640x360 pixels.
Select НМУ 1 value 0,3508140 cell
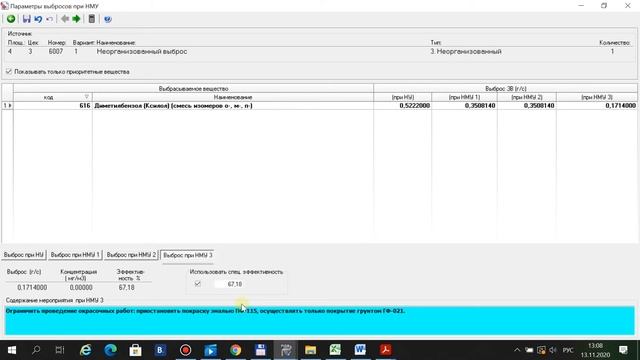(464, 105)
